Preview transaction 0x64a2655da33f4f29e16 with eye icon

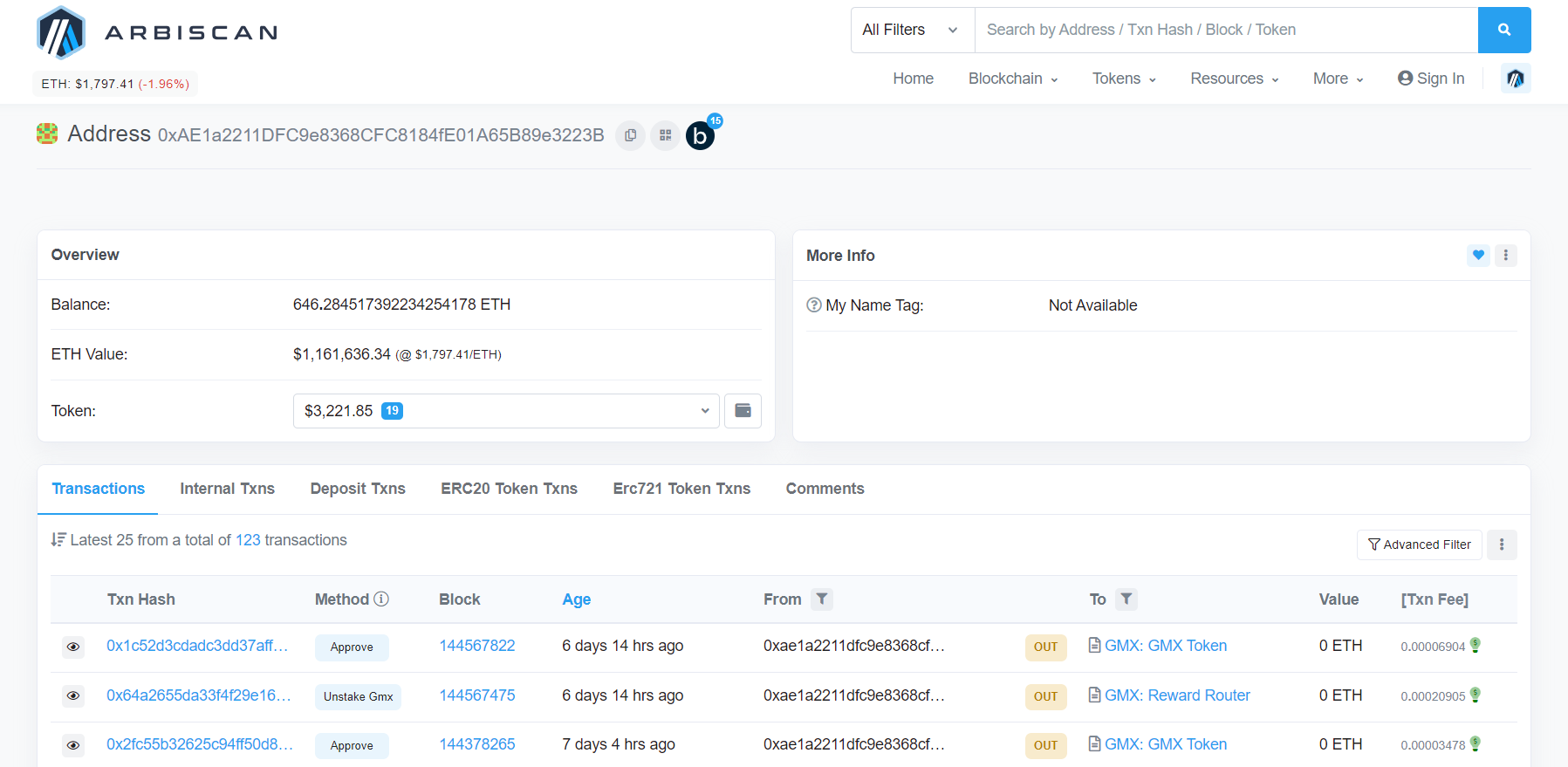[73, 696]
